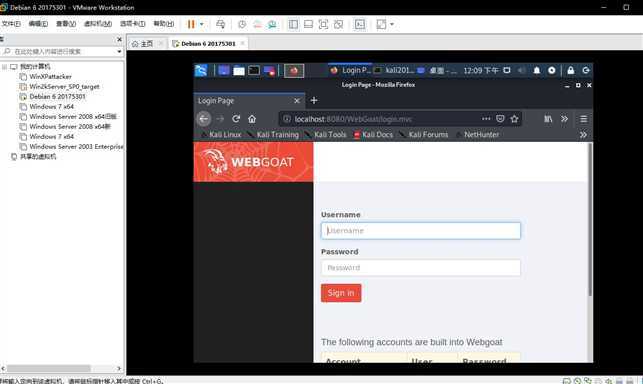Click the Firefox address bar URL
Viewport: 643px width, 384px height.
coord(353,119)
